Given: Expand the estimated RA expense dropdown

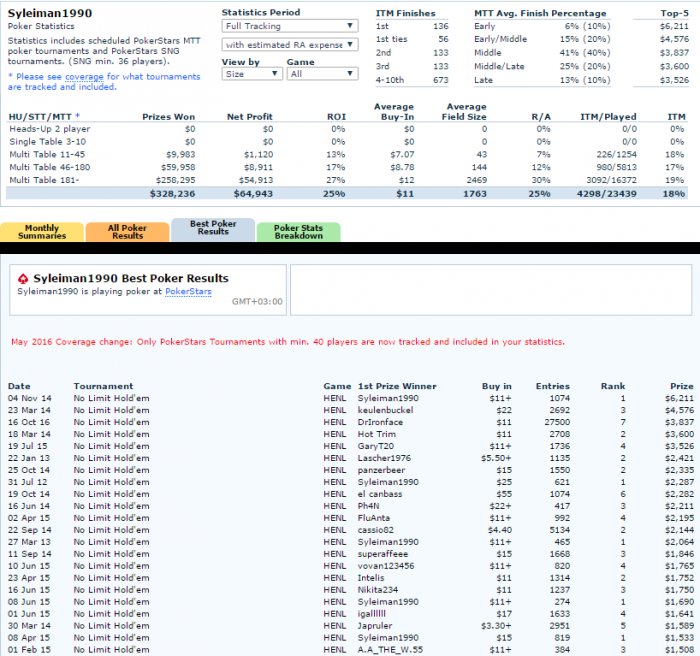Looking at the screenshot, I should (x=289, y=45).
